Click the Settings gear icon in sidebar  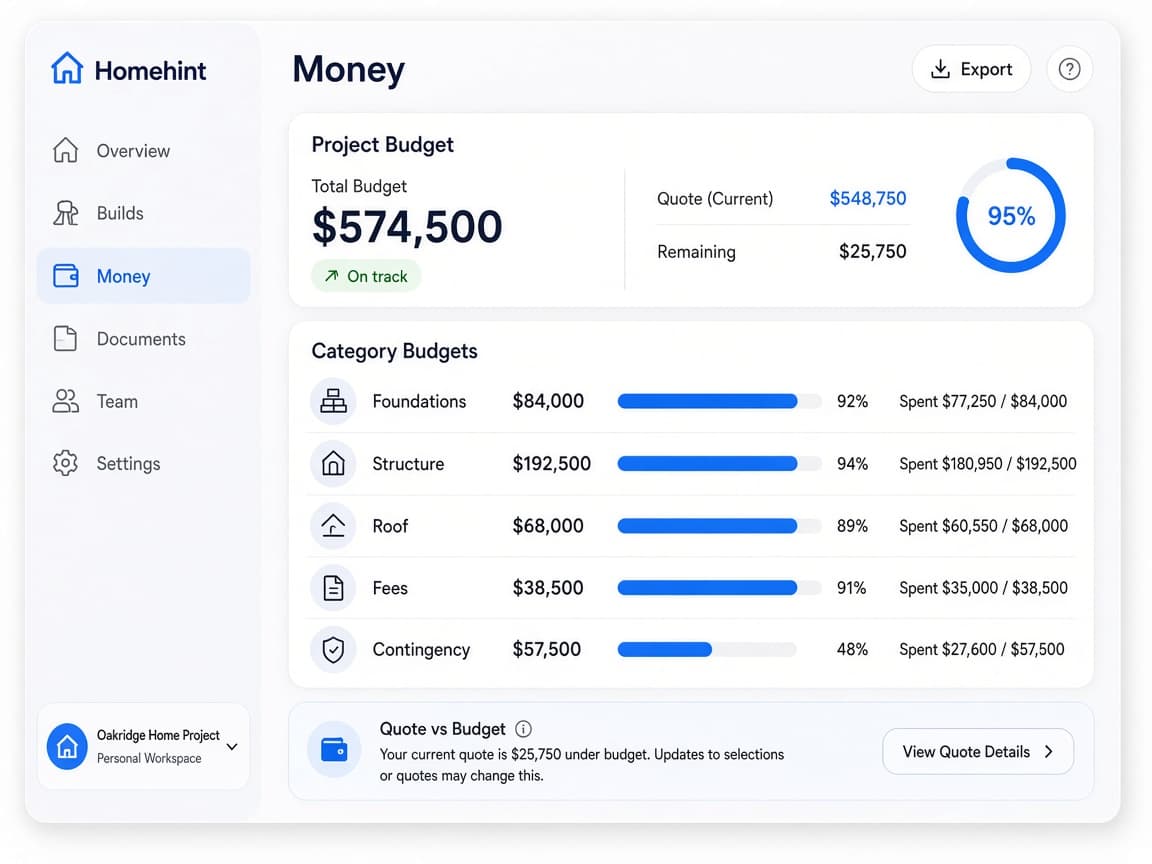65,464
